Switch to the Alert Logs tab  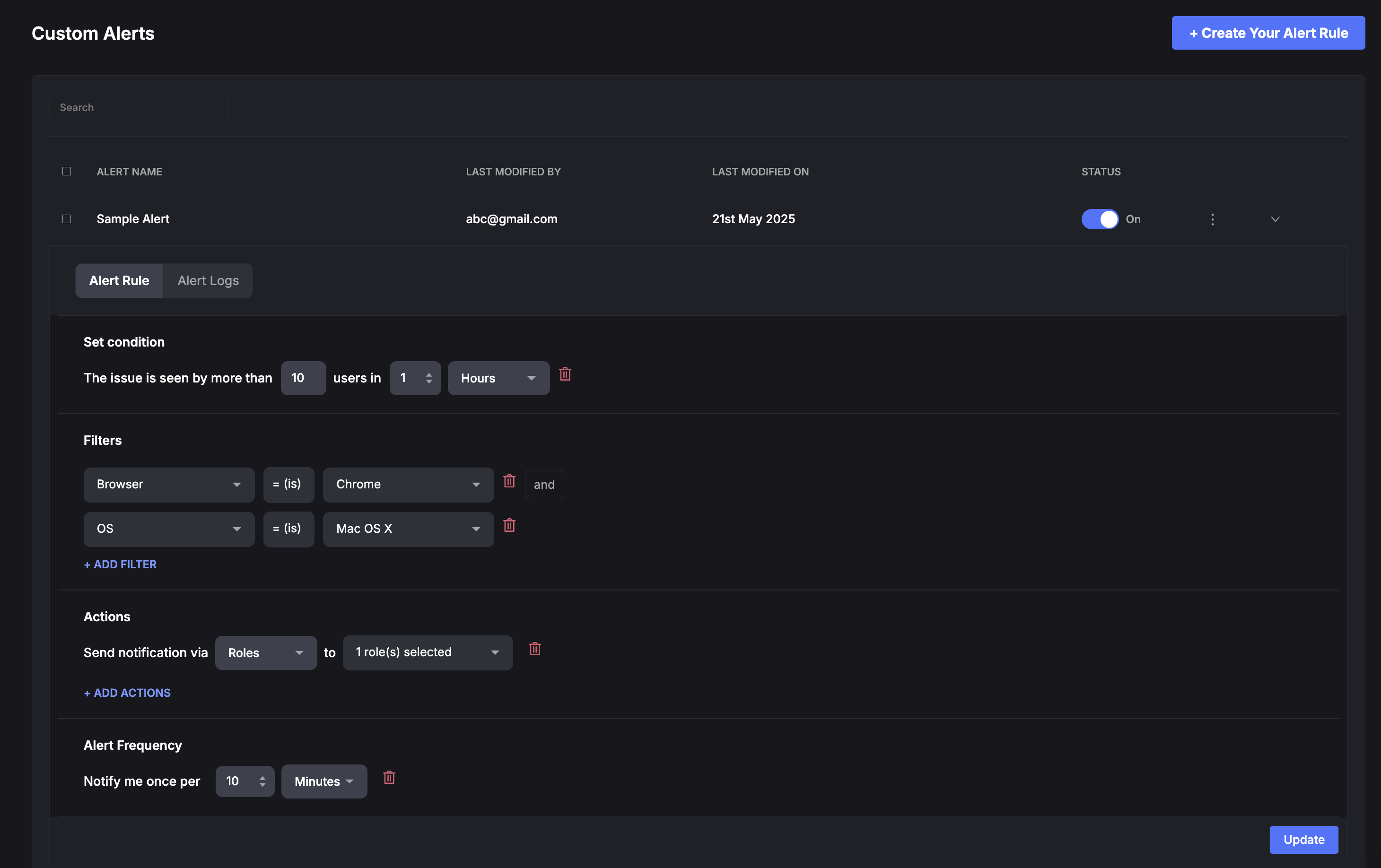point(208,281)
